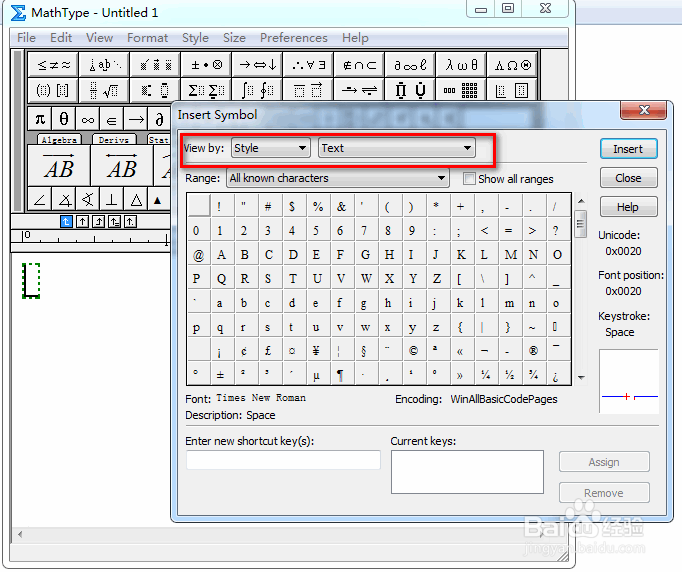Viewport: 682px width, 572px height.
Task: Open the relational symbols palette
Action: [53, 65]
